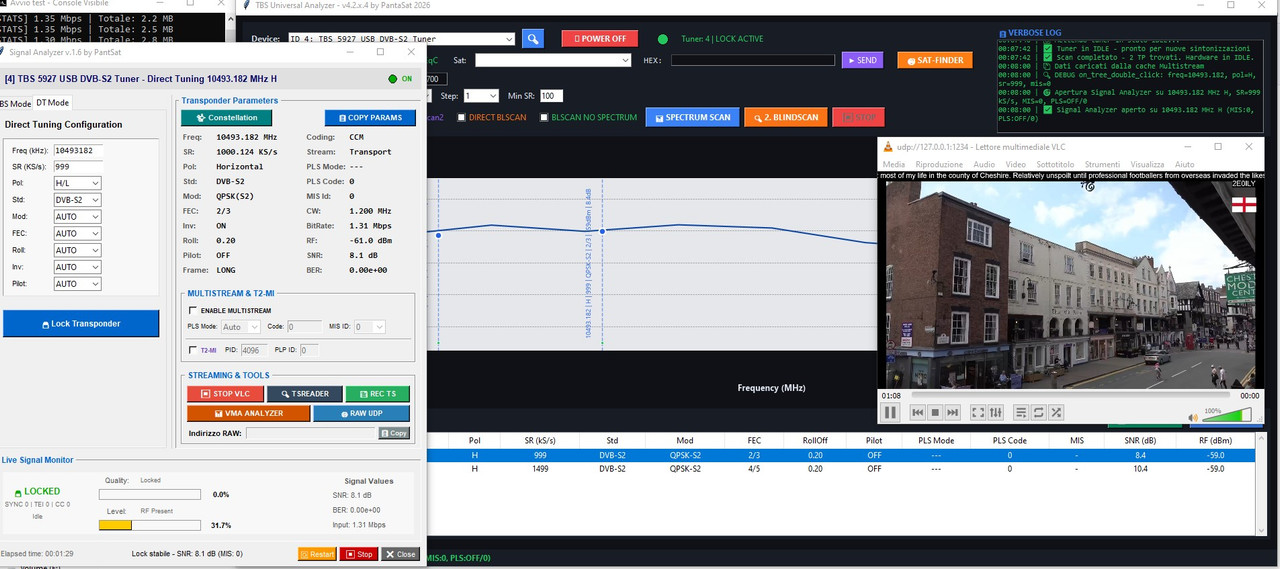
Task: Click the Freq (kHz) input field
Action: point(78,150)
